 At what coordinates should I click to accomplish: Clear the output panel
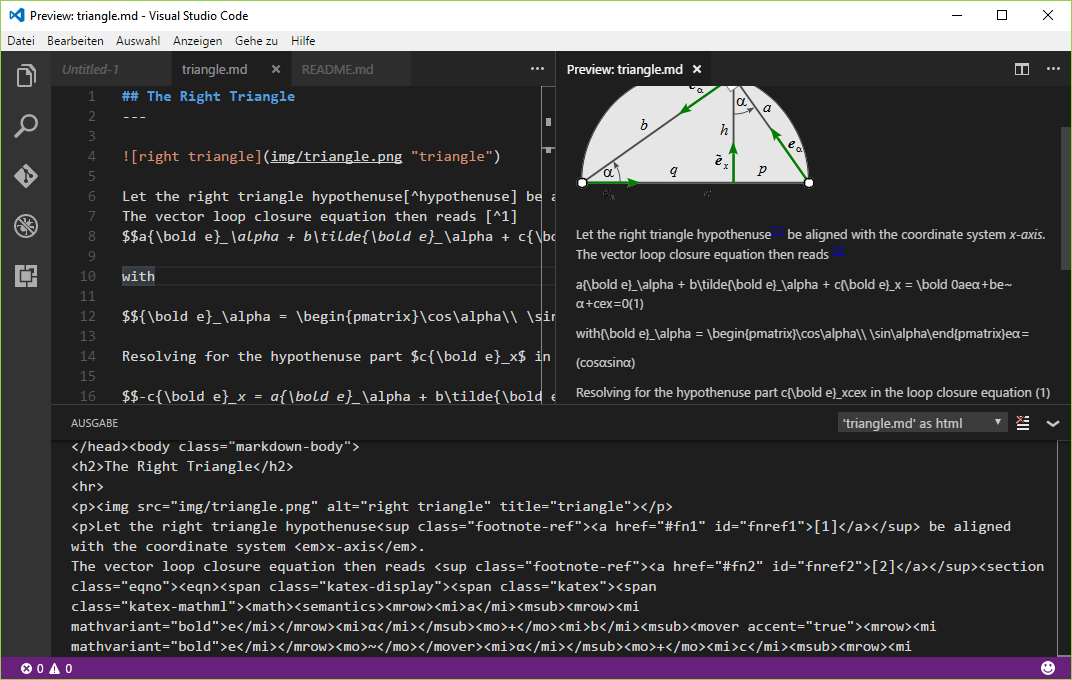click(x=1023, y=423)
